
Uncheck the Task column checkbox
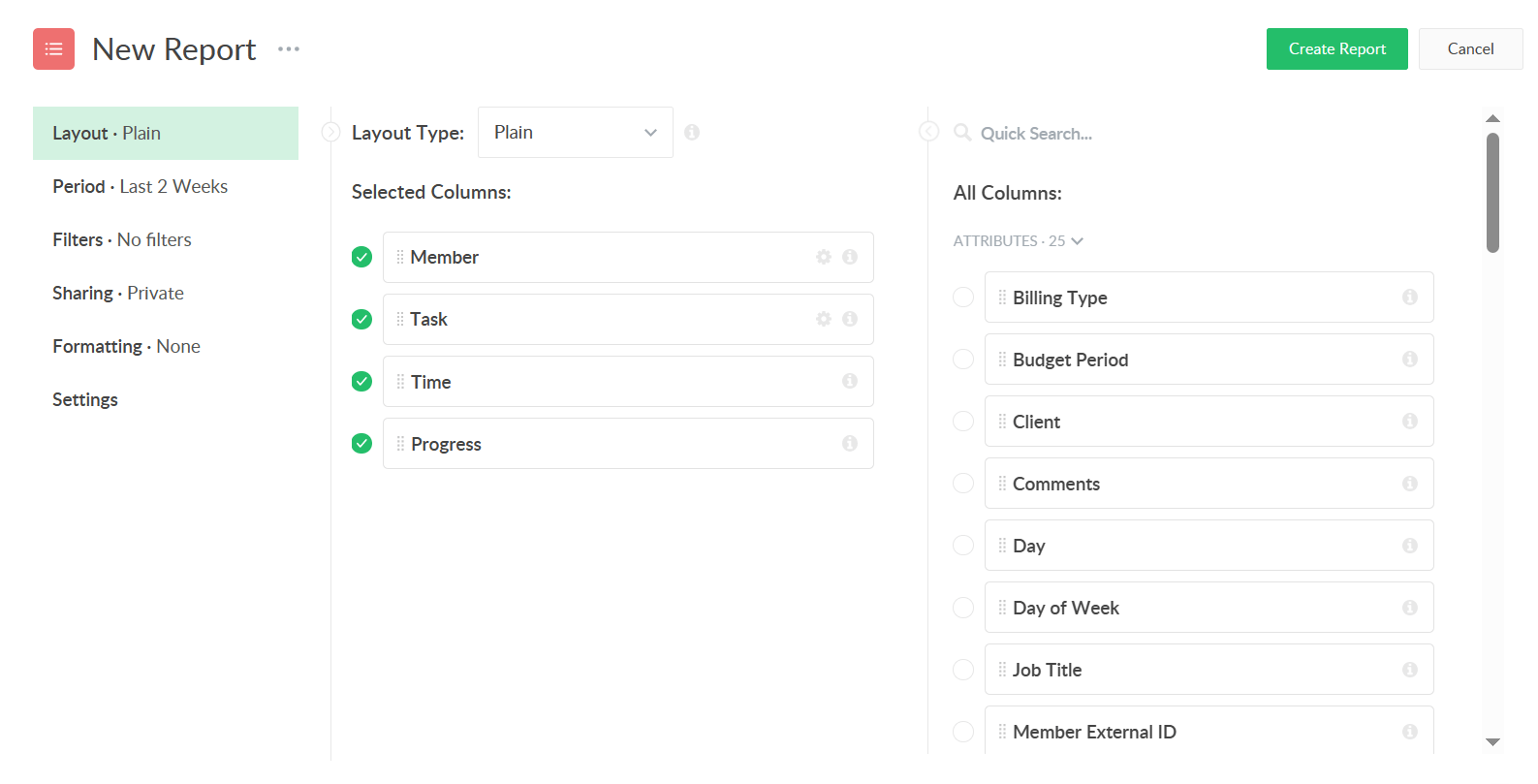tap(361, 319)
